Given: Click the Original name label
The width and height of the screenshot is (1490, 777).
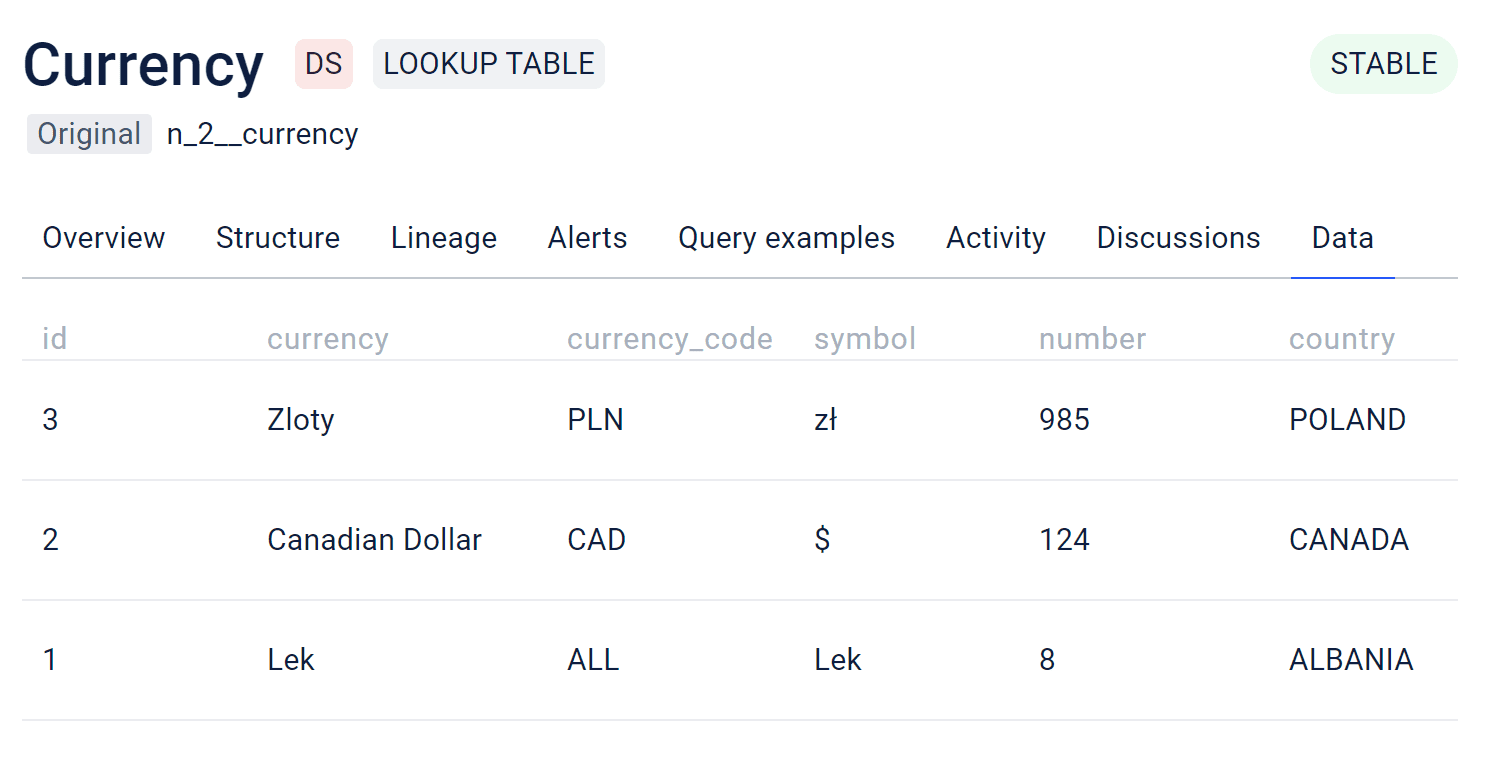Looking at the screenshot, I should tap(89, 134).
